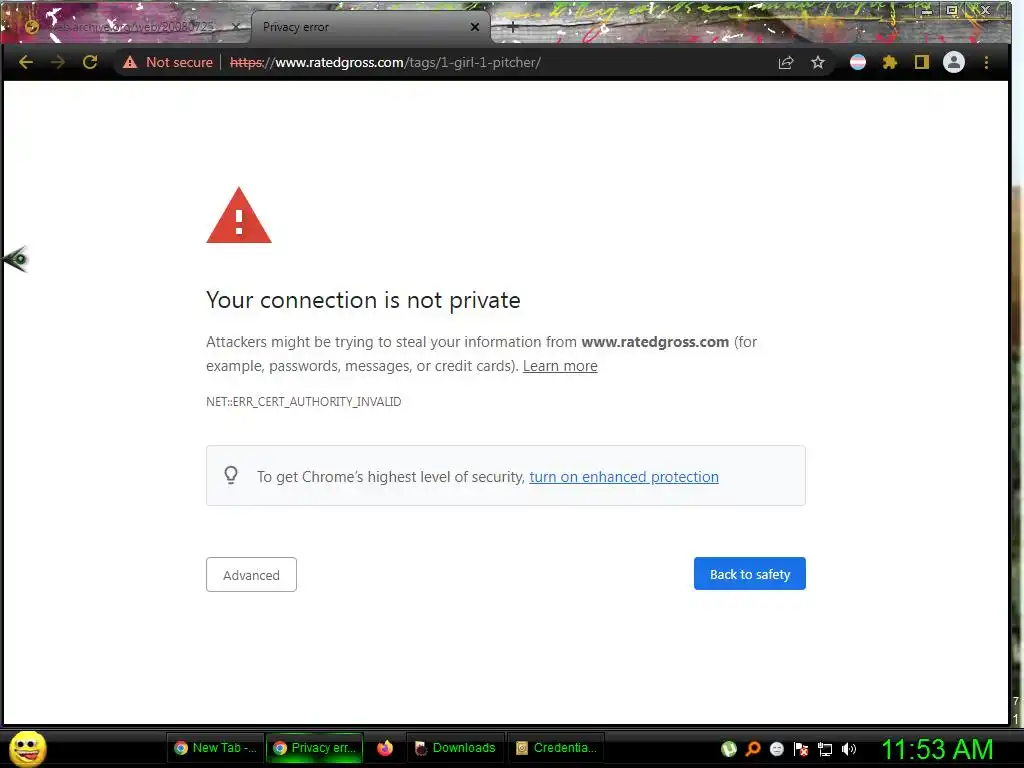The image size is (1024, 768).
Task: Minimize the Chrome window
Action: point(927,10)
